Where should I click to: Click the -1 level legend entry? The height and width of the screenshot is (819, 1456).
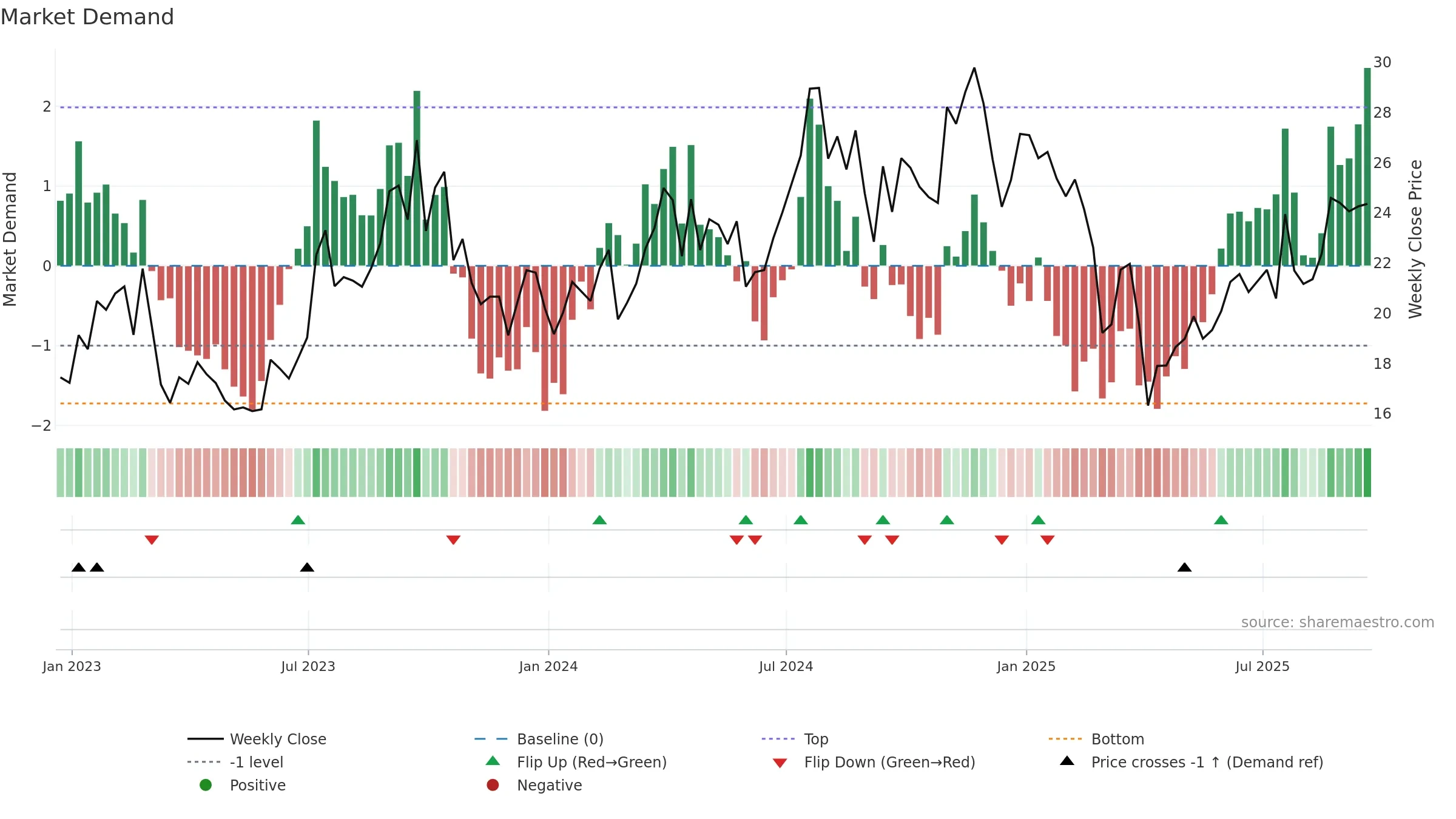235,762
